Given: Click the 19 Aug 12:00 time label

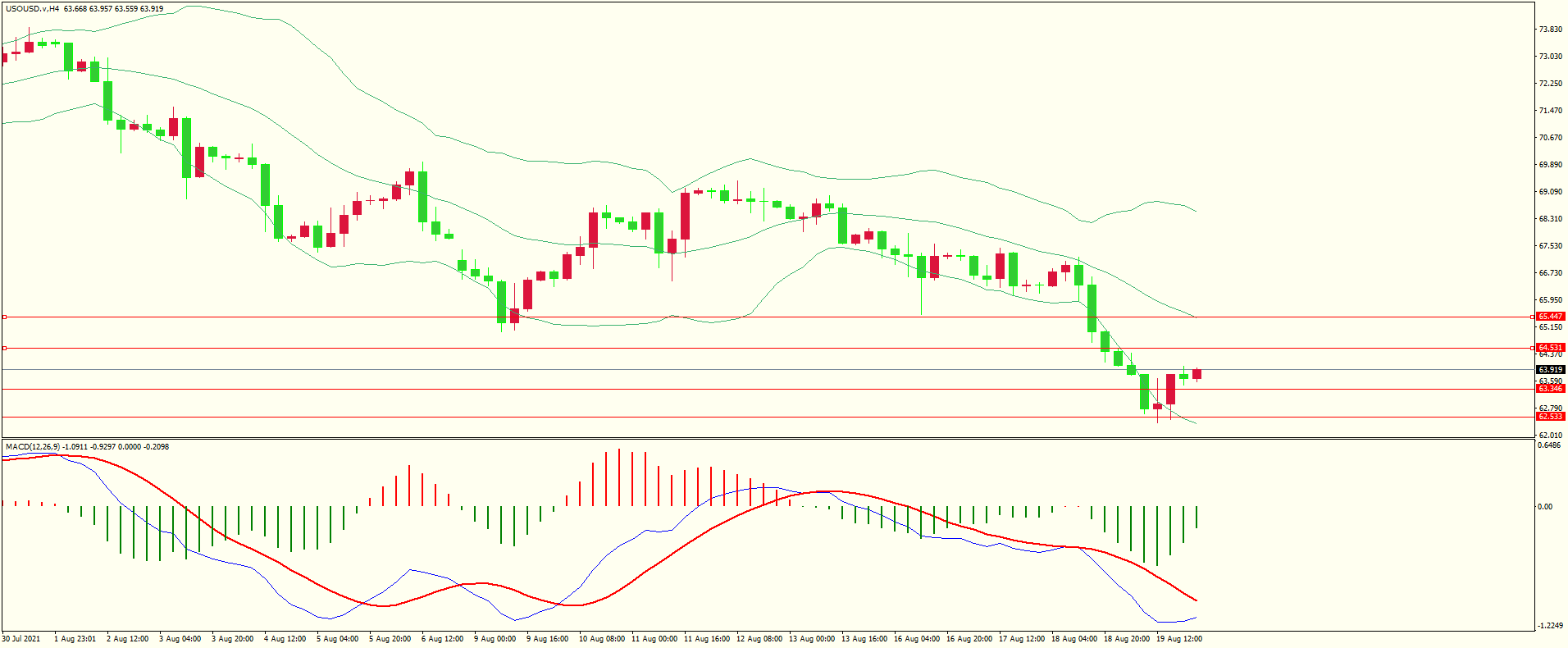Looking at the screenshot, I should 1178,639.
